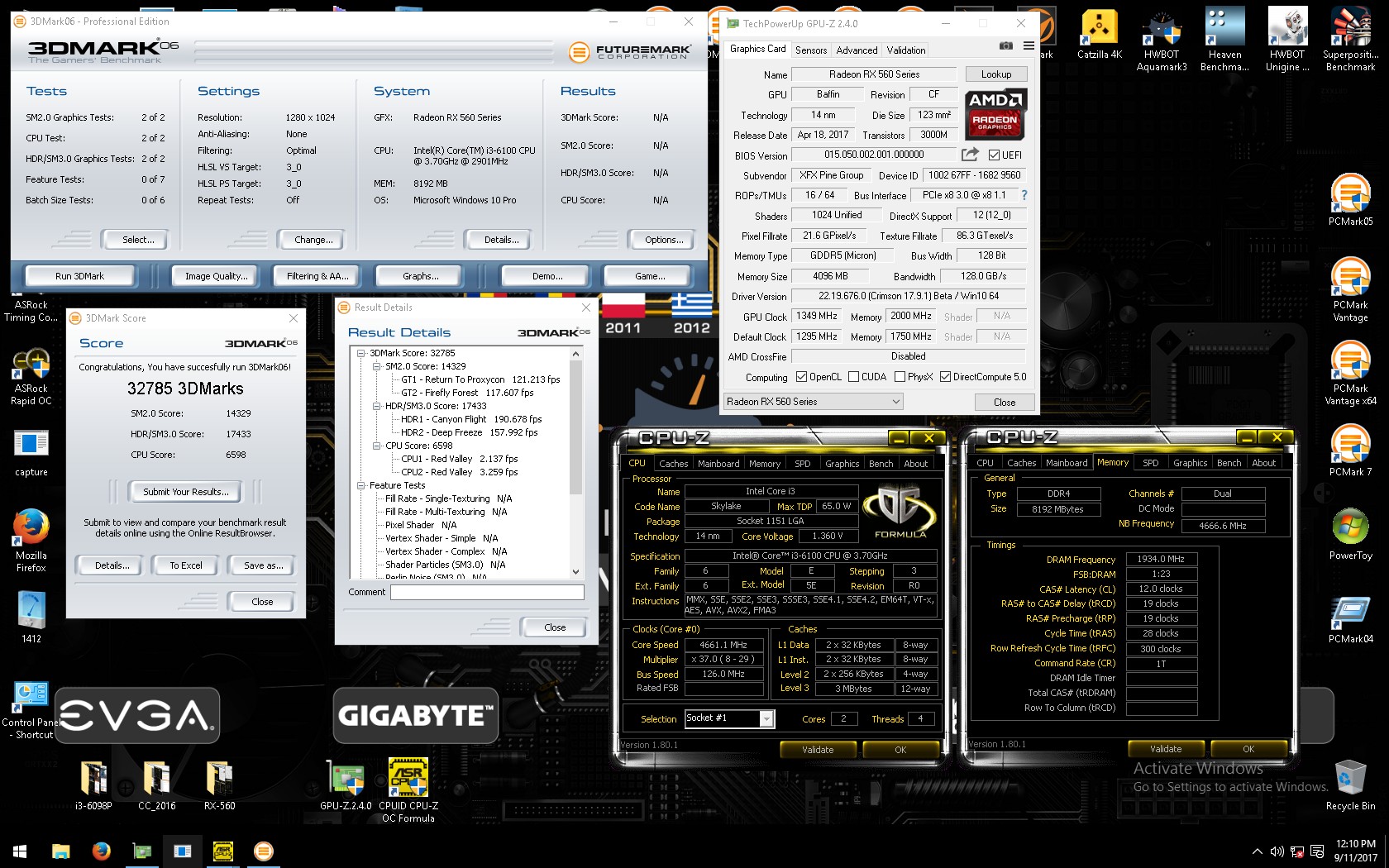Open the RX-560 folder
This screenshot has width=1389, height=868.
[x=219, y=785]
